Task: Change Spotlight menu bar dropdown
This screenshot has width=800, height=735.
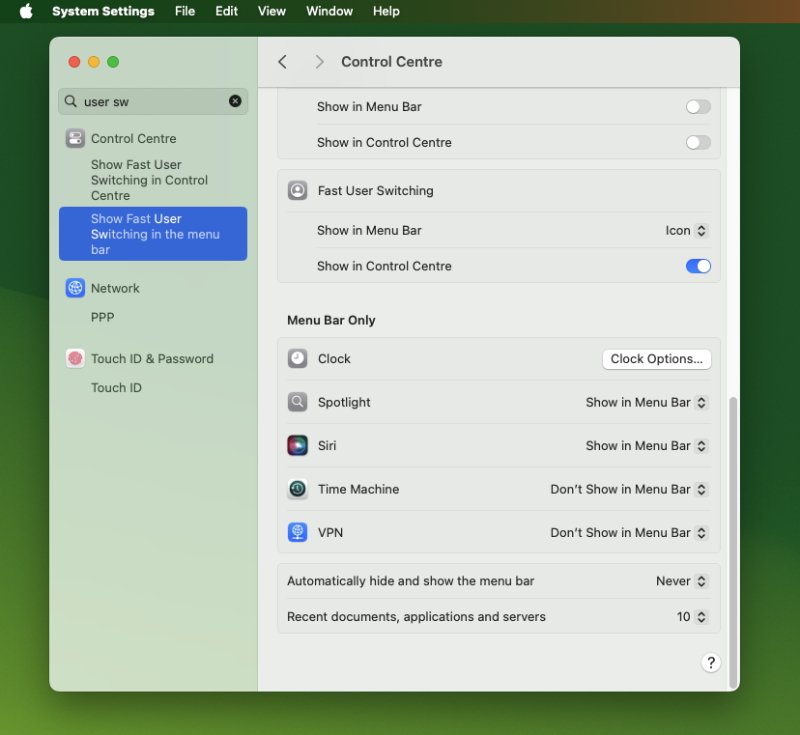Action: click(646, 402)
